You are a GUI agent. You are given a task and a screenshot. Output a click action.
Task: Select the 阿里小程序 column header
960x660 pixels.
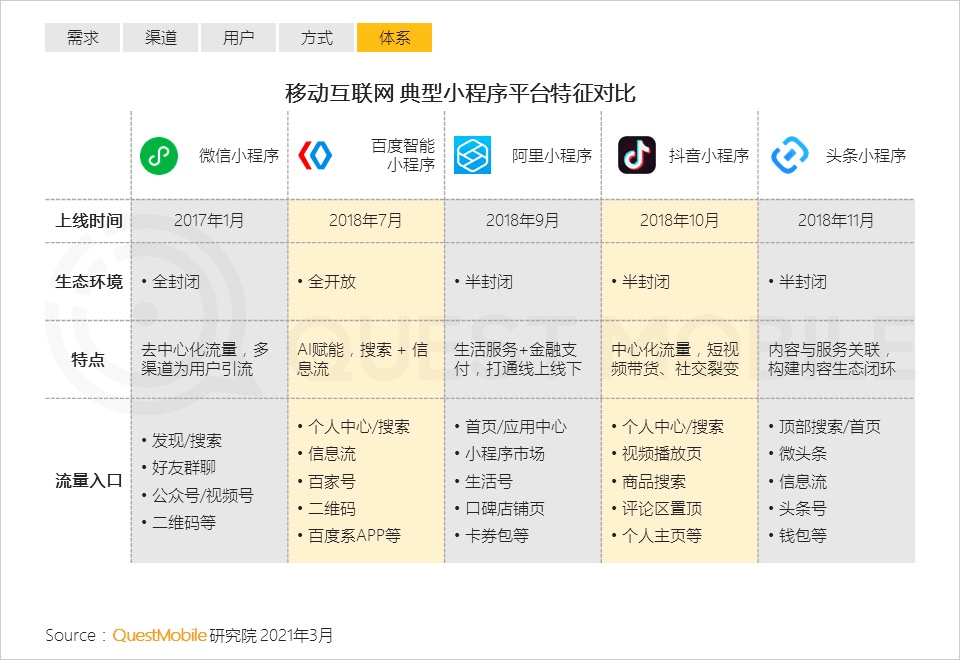click(552, 156)
